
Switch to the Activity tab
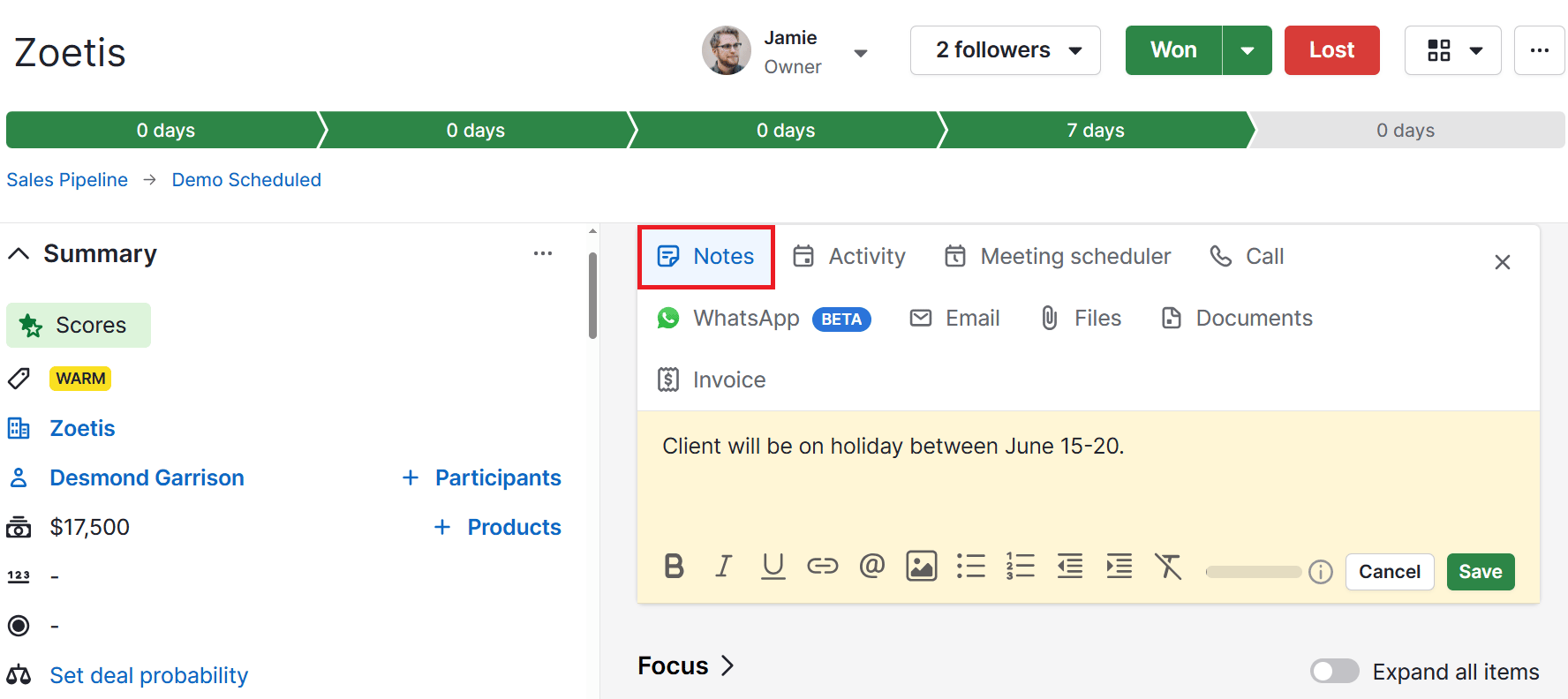[x=849, y=257]
